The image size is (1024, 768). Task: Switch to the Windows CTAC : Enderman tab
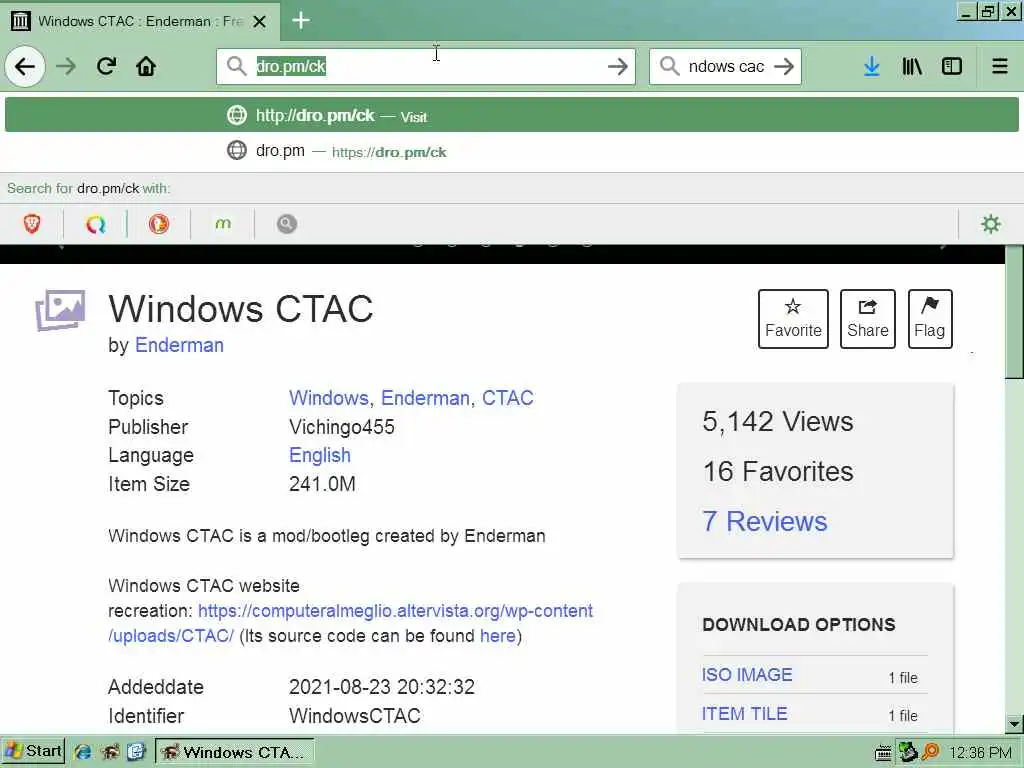(140, 22)
